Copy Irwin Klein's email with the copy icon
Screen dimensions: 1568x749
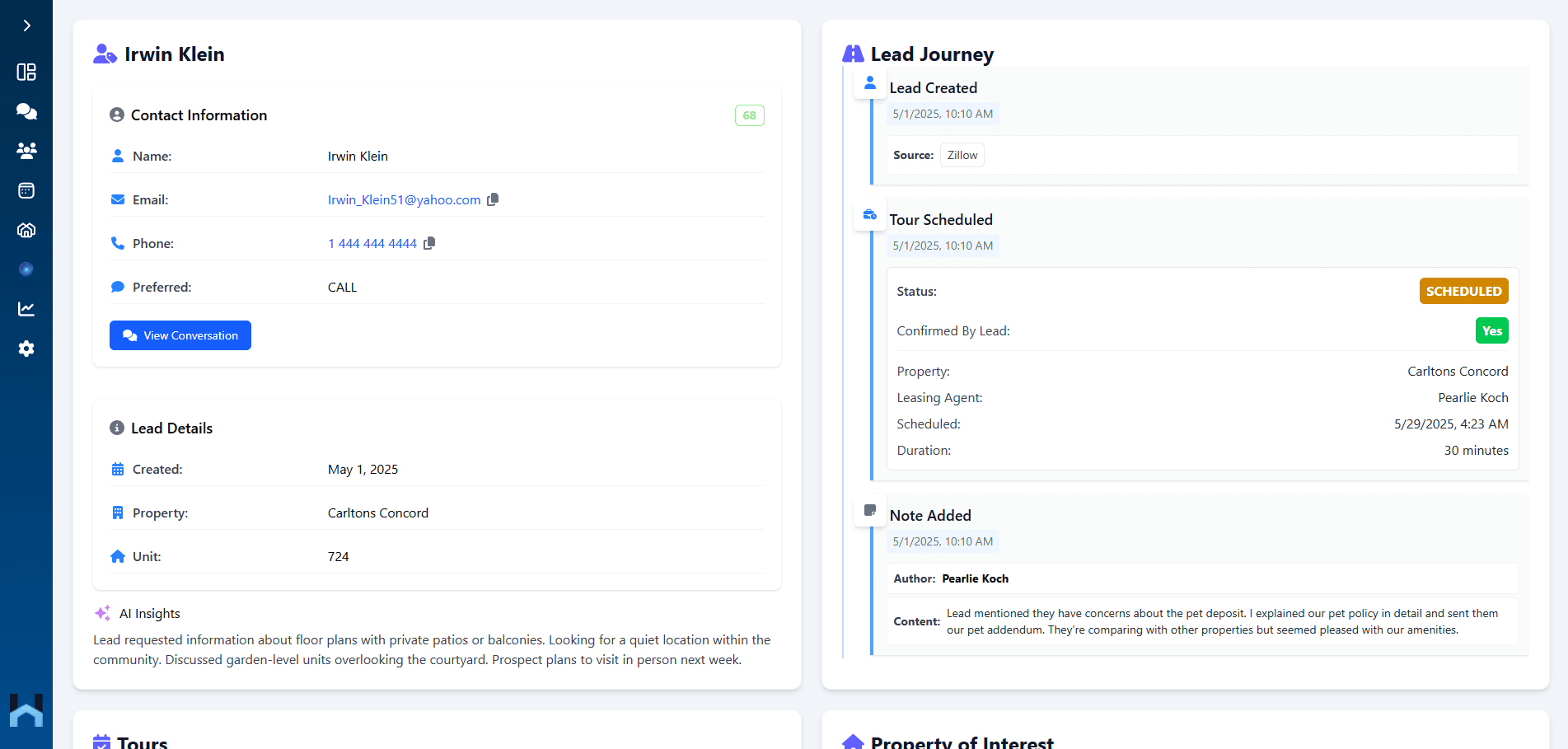click(x=494, y=199)
